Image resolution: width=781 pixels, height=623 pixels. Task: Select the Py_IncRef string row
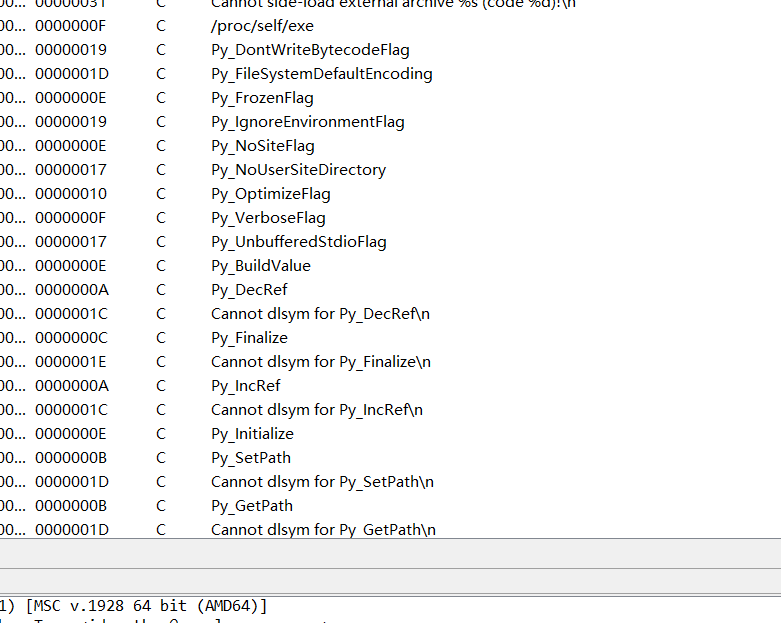(x=390, y=385)
